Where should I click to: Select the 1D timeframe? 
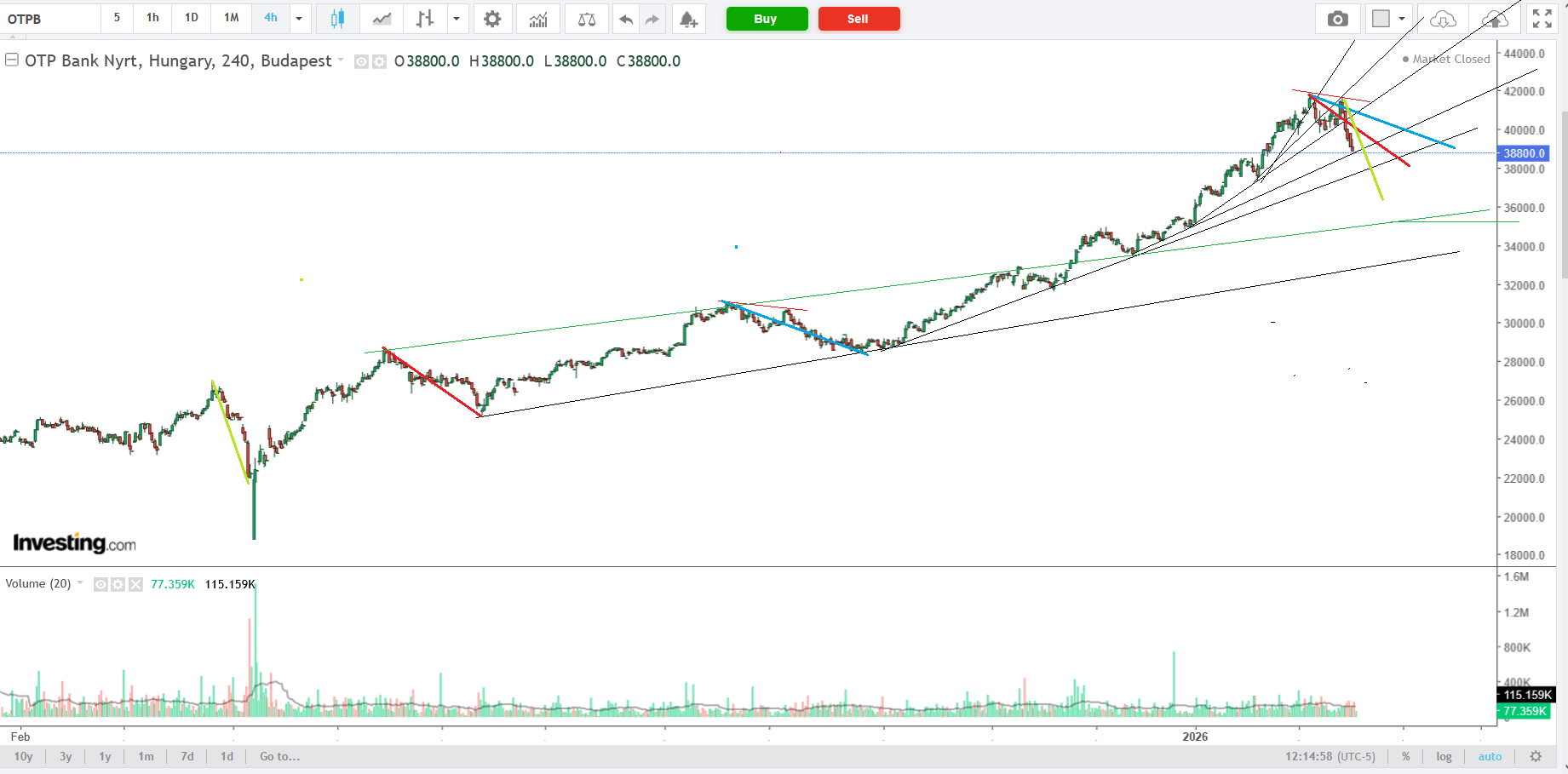point(192,18)
